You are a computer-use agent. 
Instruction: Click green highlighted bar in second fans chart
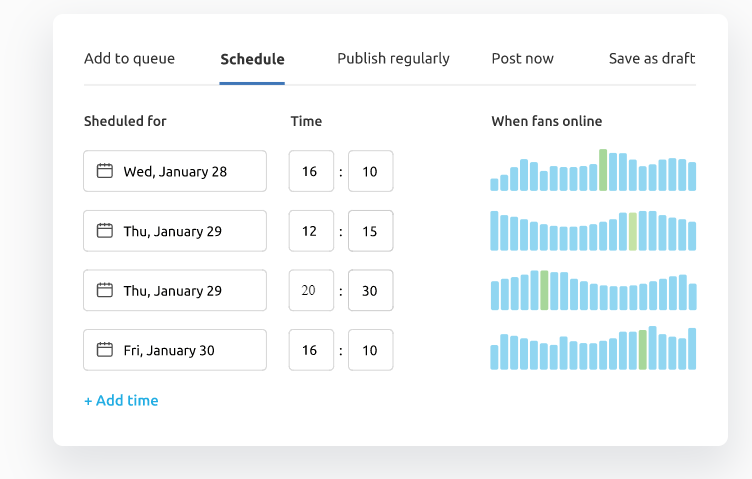(633, 231)
